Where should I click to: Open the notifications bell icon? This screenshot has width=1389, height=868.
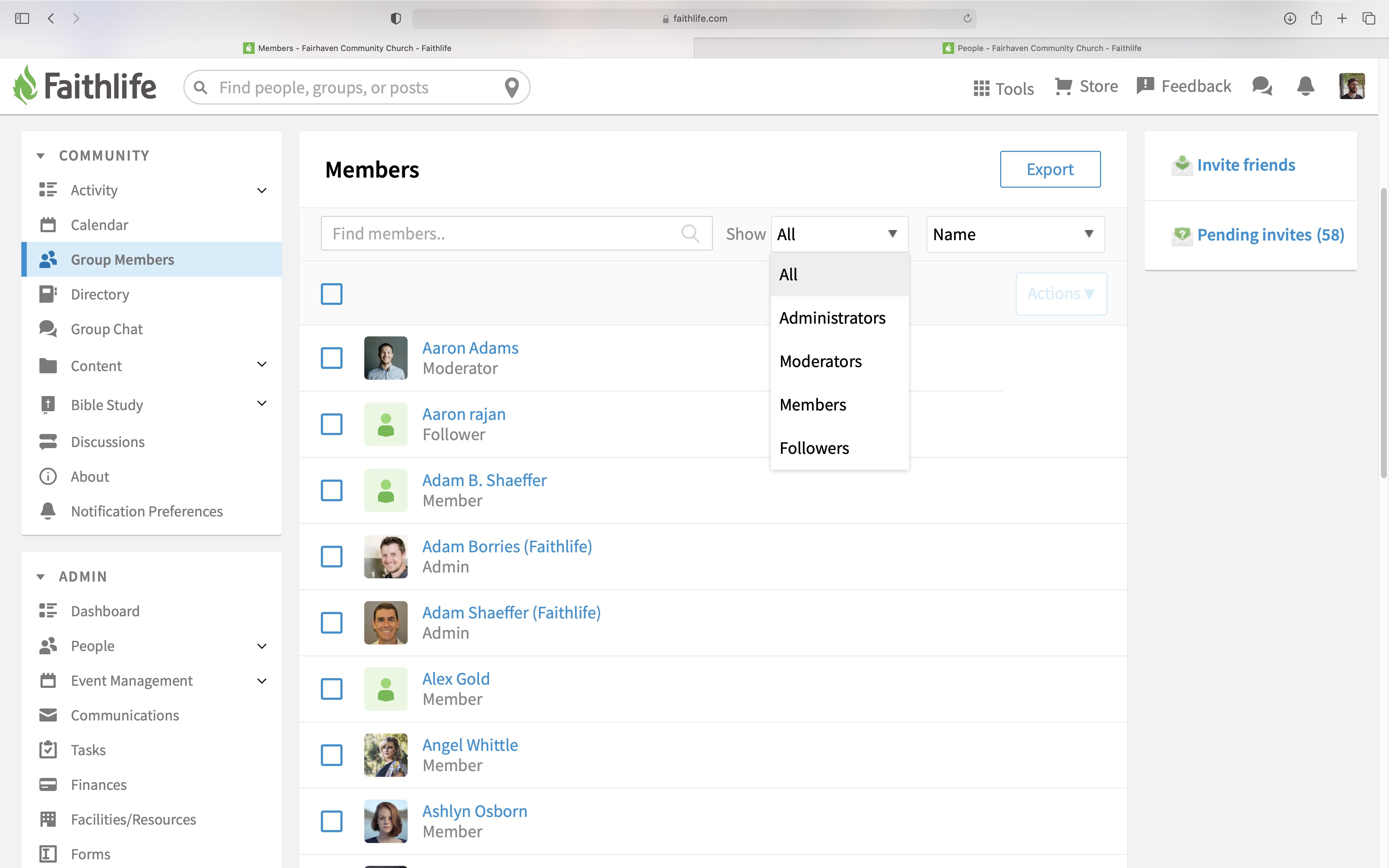pyautogui.click(x=1306, y=86)
